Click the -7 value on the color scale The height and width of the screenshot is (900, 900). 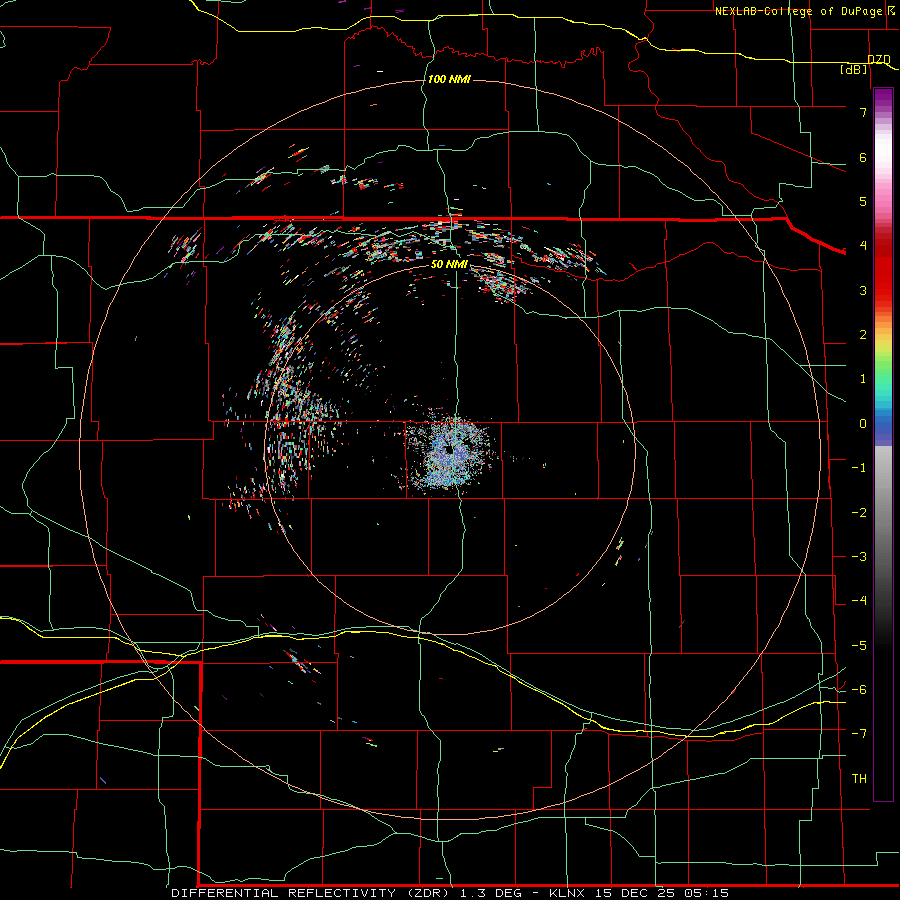pos(859,734)
